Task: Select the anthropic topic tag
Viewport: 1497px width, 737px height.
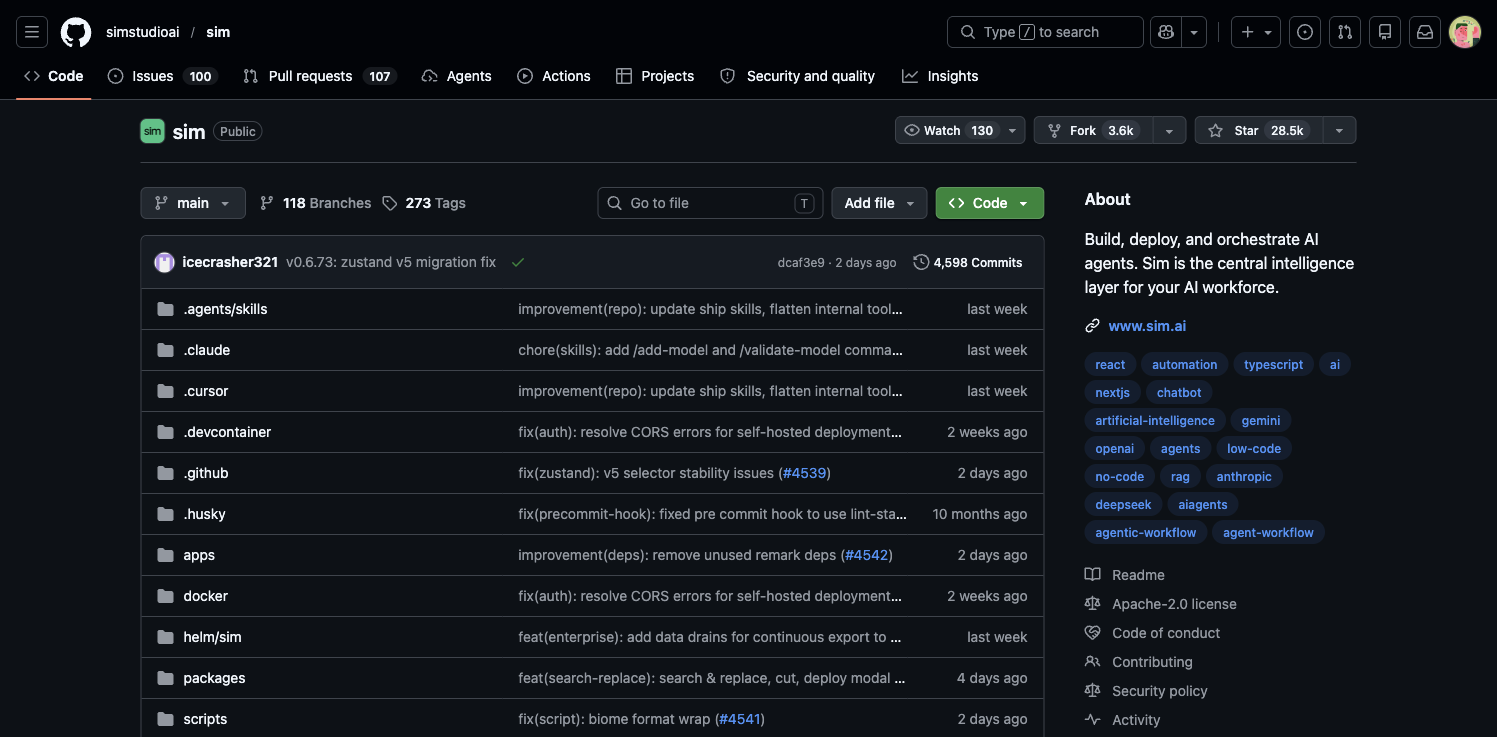Action: click(1244, 477)
